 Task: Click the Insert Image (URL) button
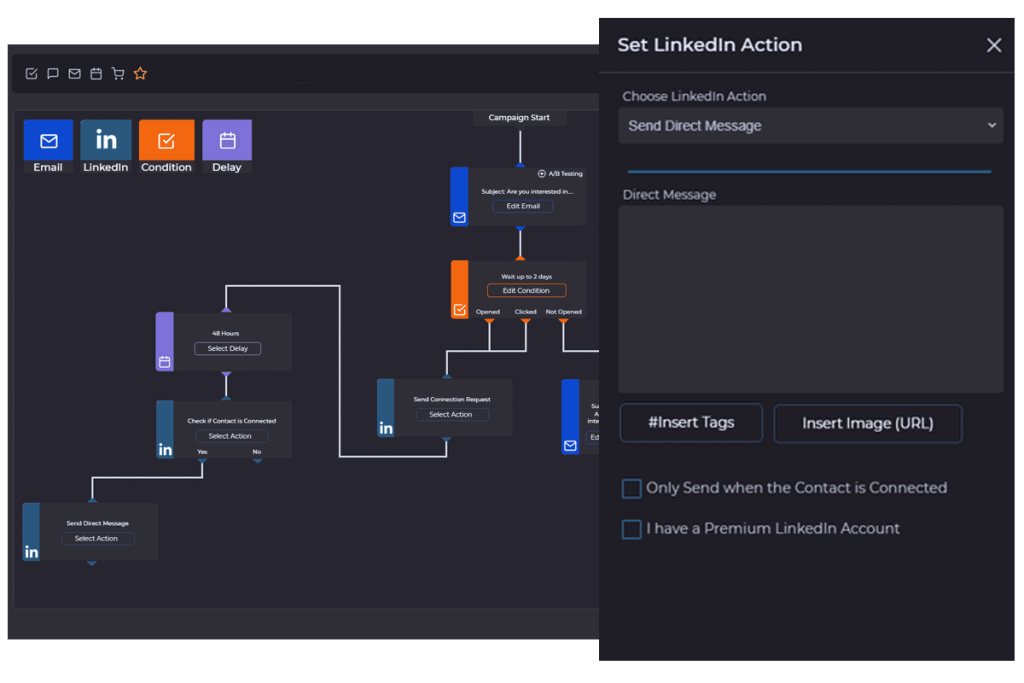(x=867, y=423)
